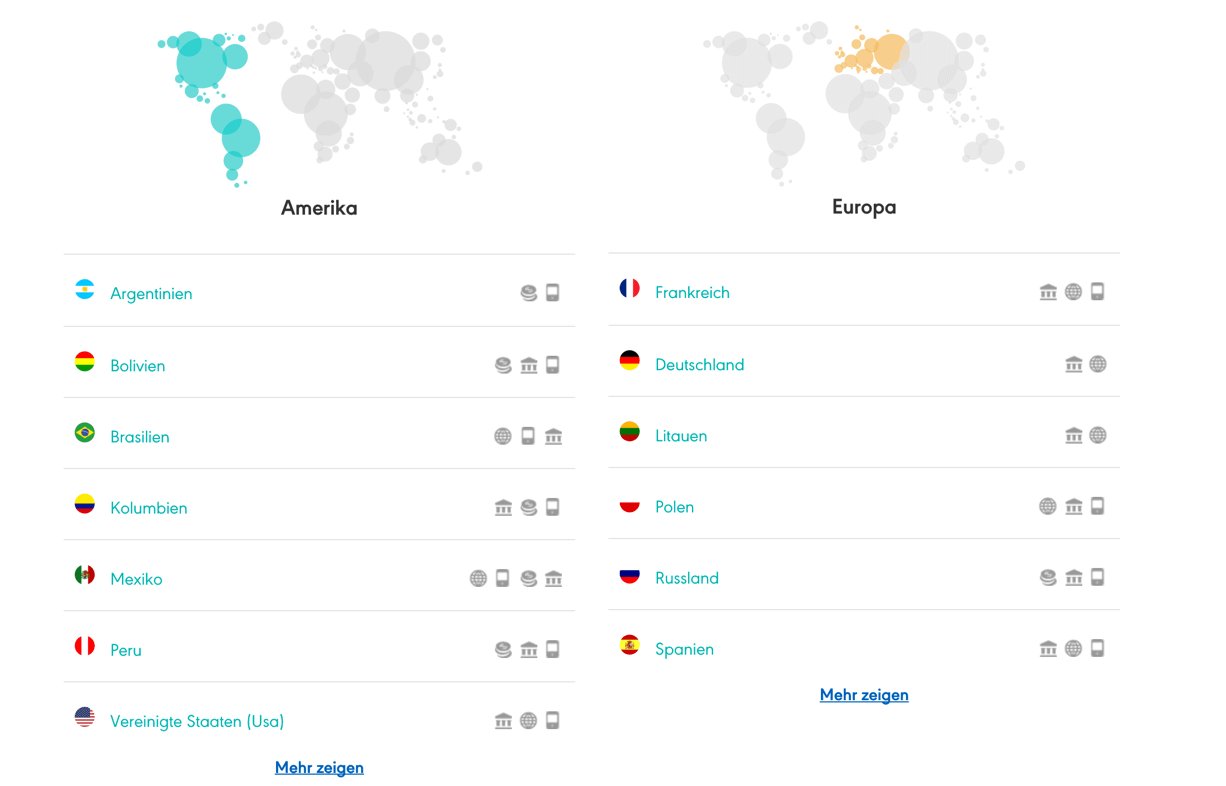The image size is (1226, 786).
Task: Open the Kolumbien country link
Action: tap(149, 508)
